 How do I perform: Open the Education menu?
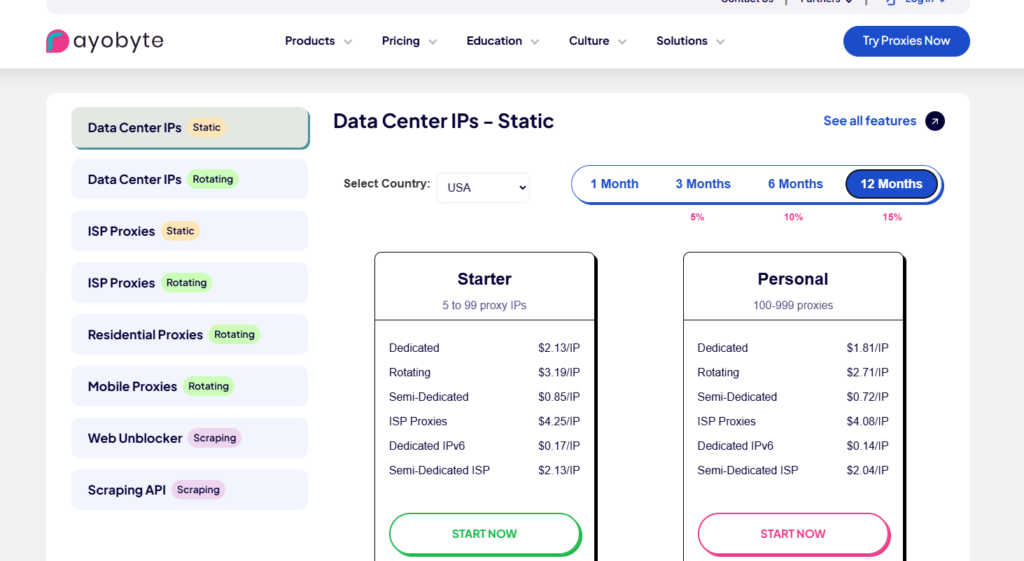tap(502, 40)
